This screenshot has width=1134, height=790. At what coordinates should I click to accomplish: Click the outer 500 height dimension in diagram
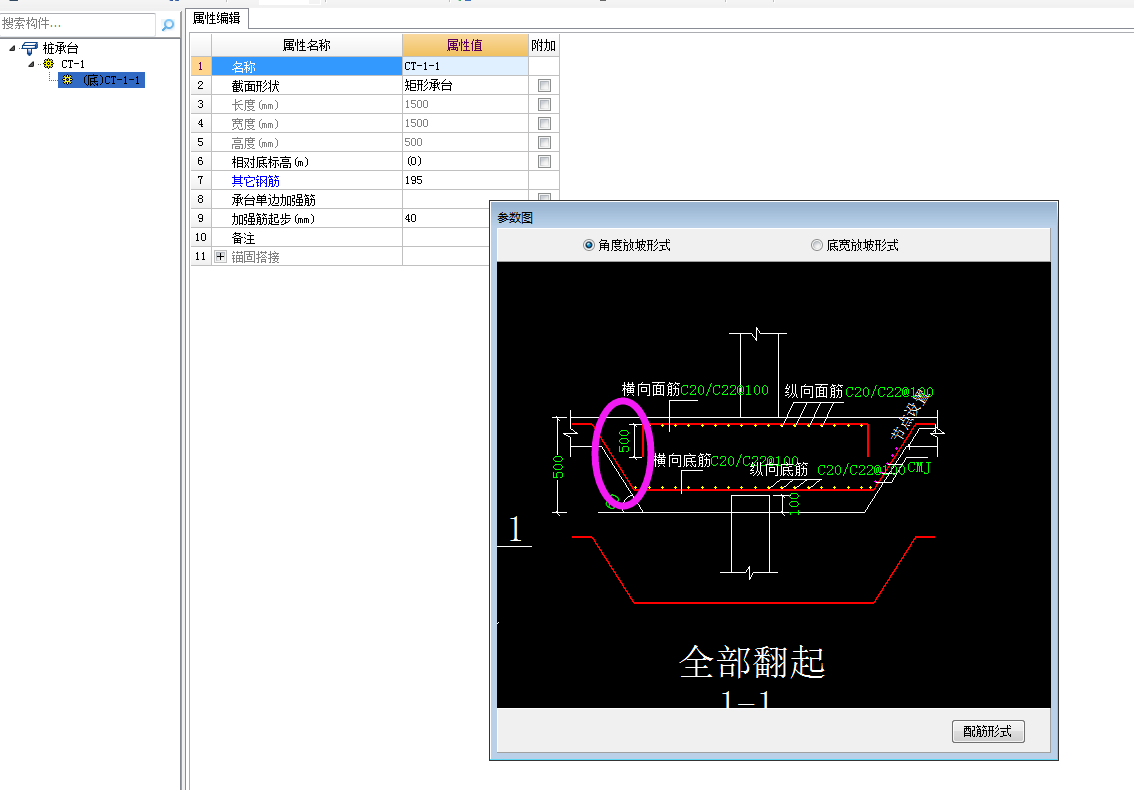[x=558, y=467]
